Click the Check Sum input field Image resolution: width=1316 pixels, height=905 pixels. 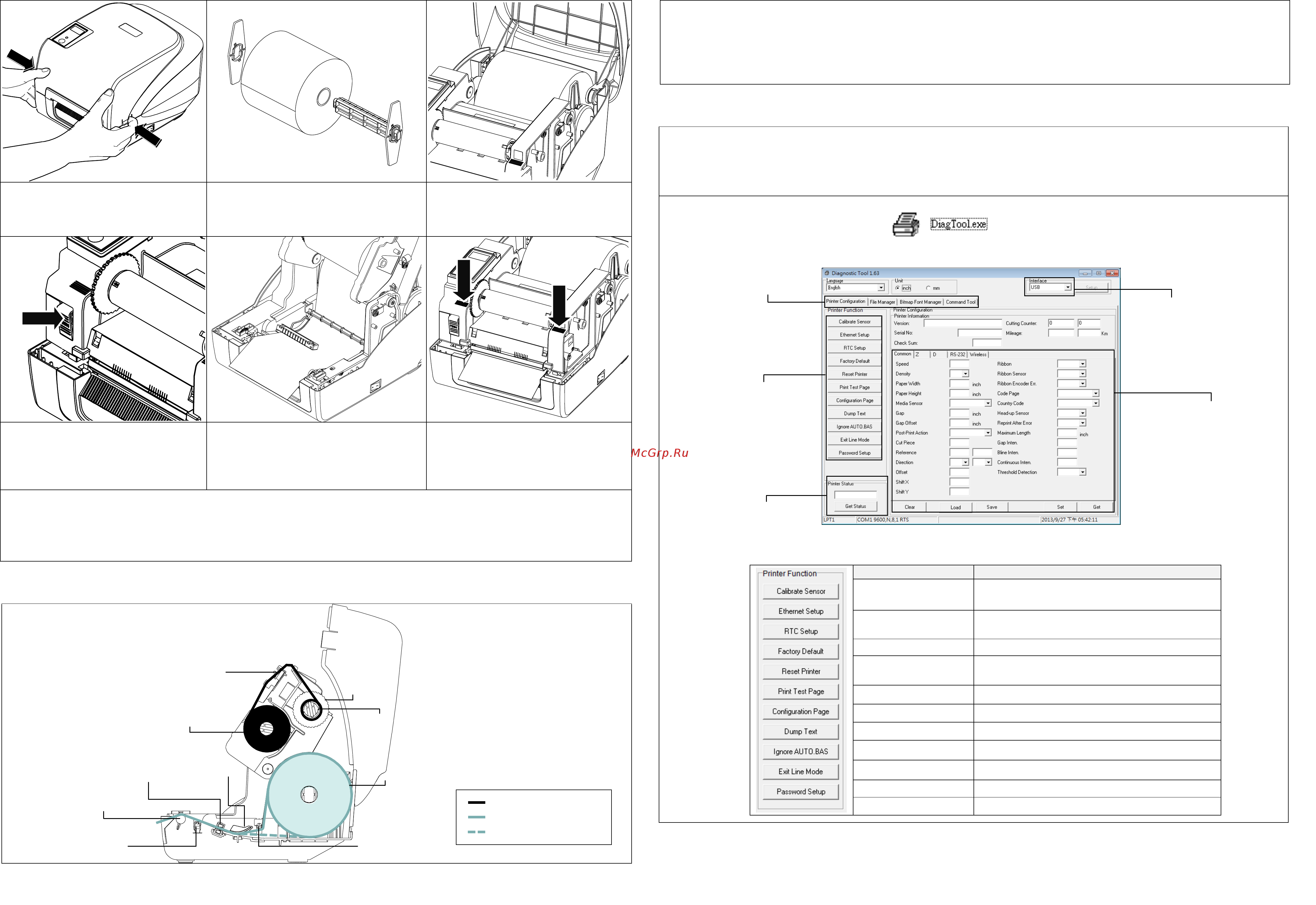pyautogui.click(x=987, y=343)
